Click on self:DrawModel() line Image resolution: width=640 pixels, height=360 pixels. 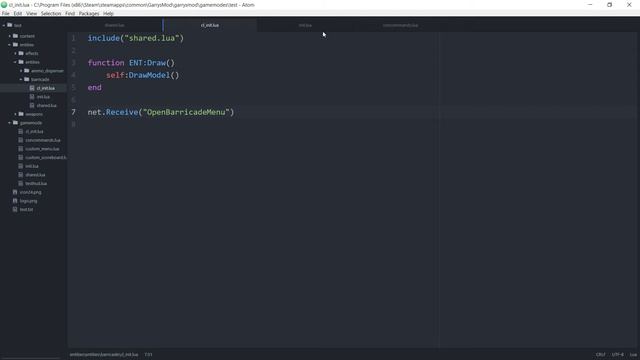tap(142, 75)
